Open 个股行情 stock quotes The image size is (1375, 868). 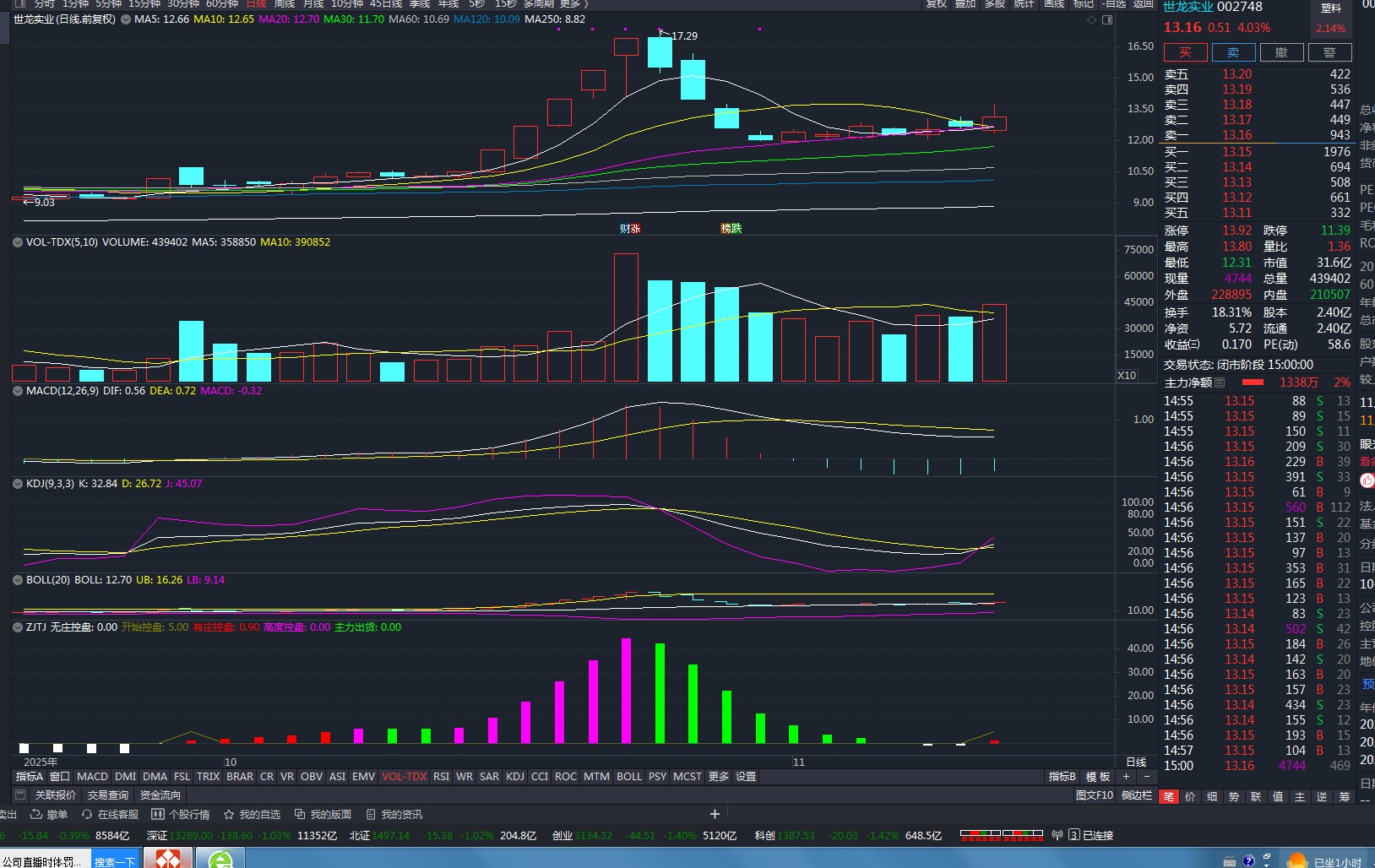click(181, 815)
